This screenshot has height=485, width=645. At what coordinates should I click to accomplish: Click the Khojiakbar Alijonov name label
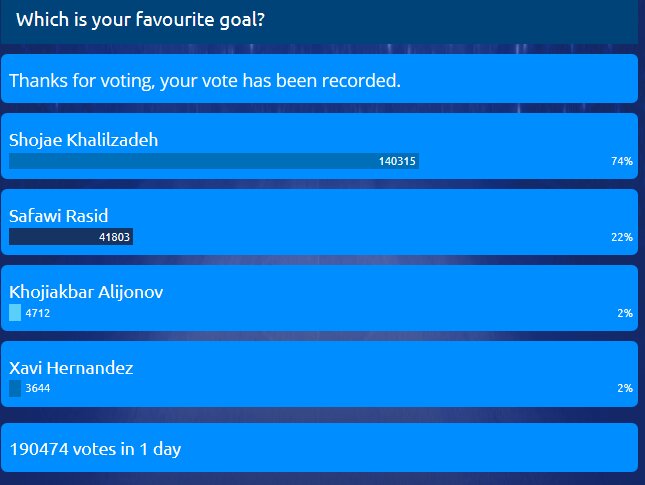[x=86, y=292]
